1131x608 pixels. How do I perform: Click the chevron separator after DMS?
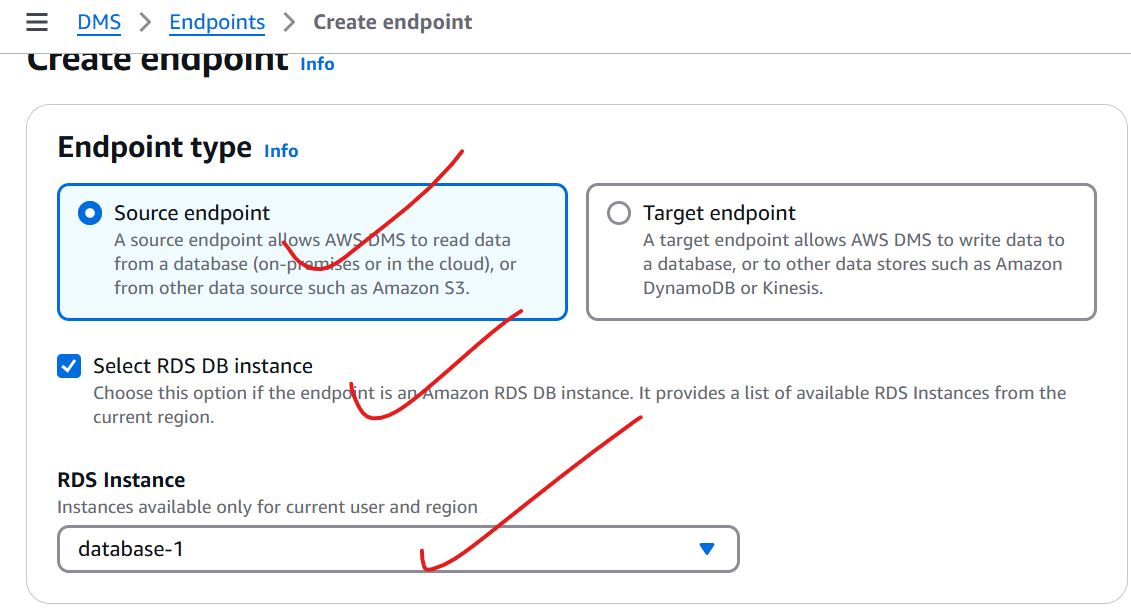[145, 22]
